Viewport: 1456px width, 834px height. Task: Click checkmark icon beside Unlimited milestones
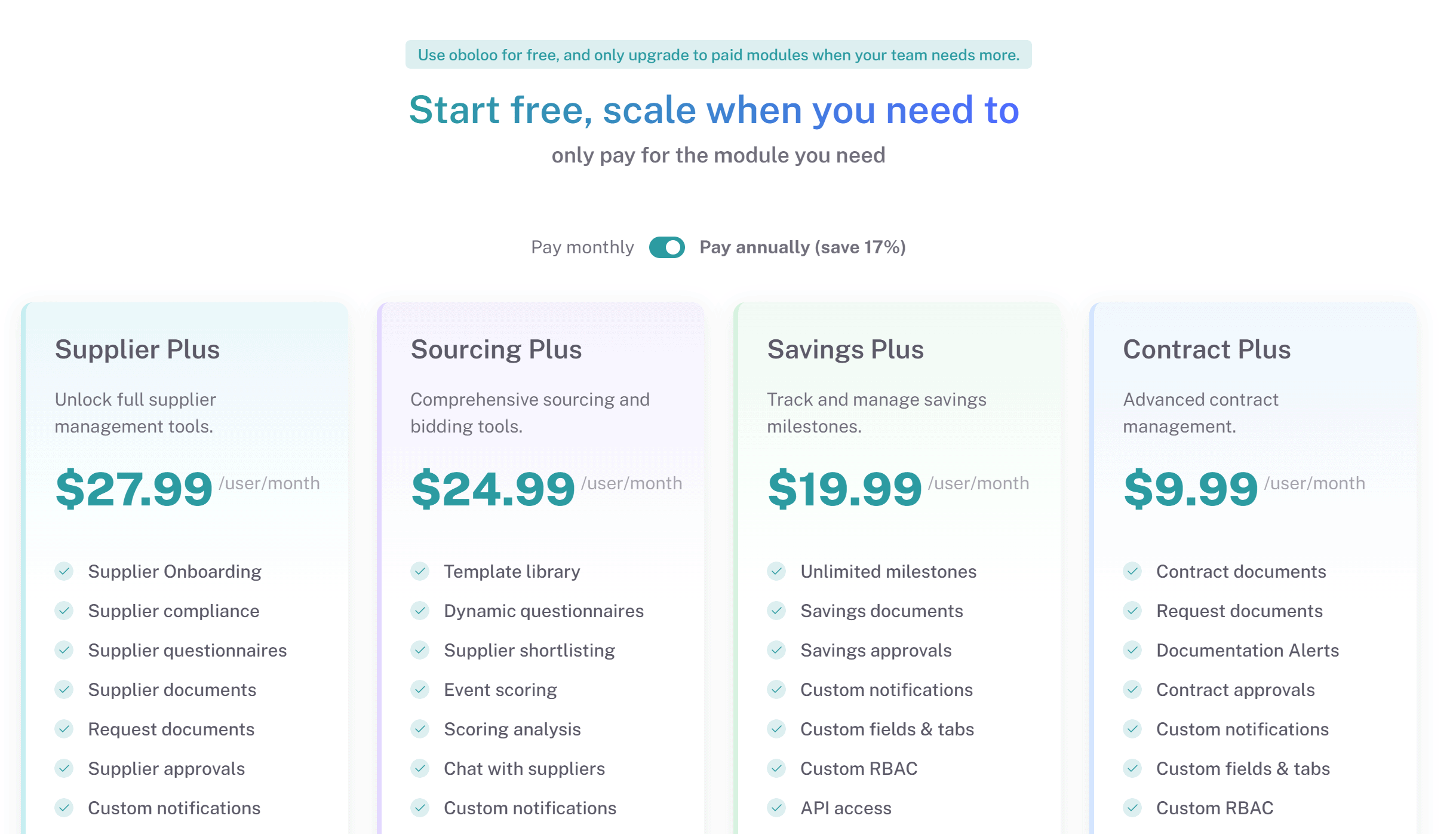(776, 571)
